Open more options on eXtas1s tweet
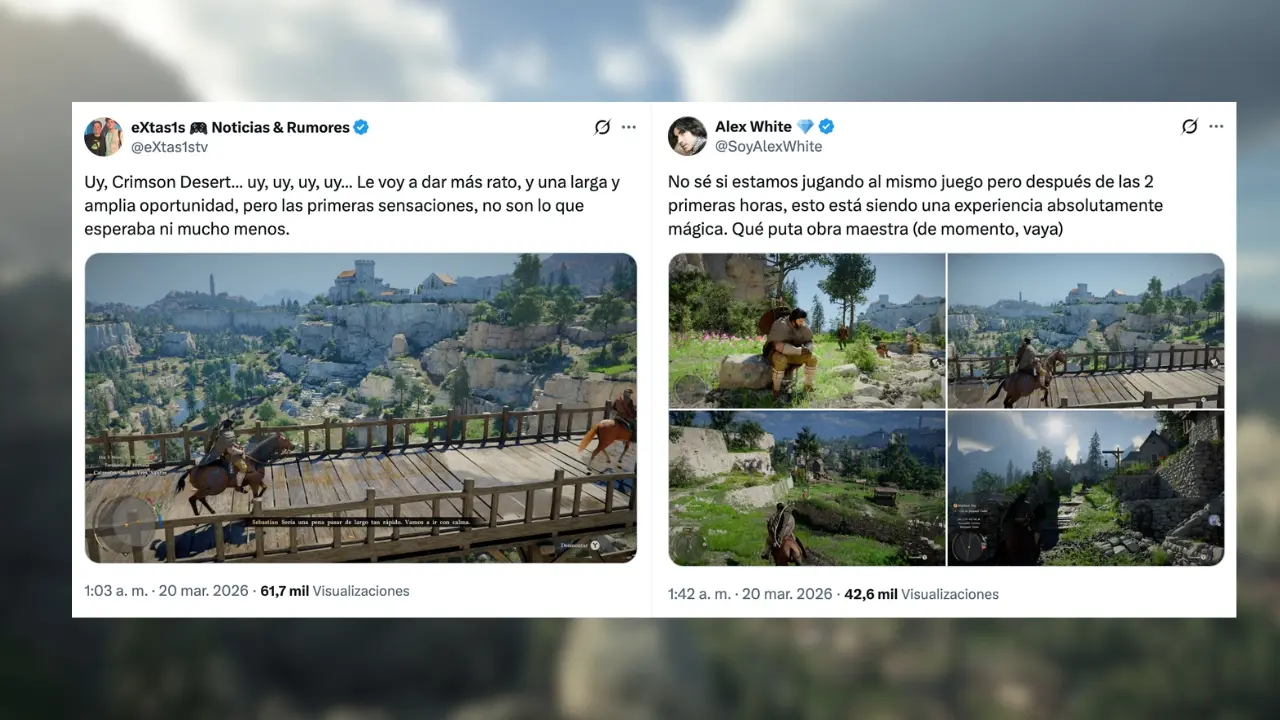 628,127
